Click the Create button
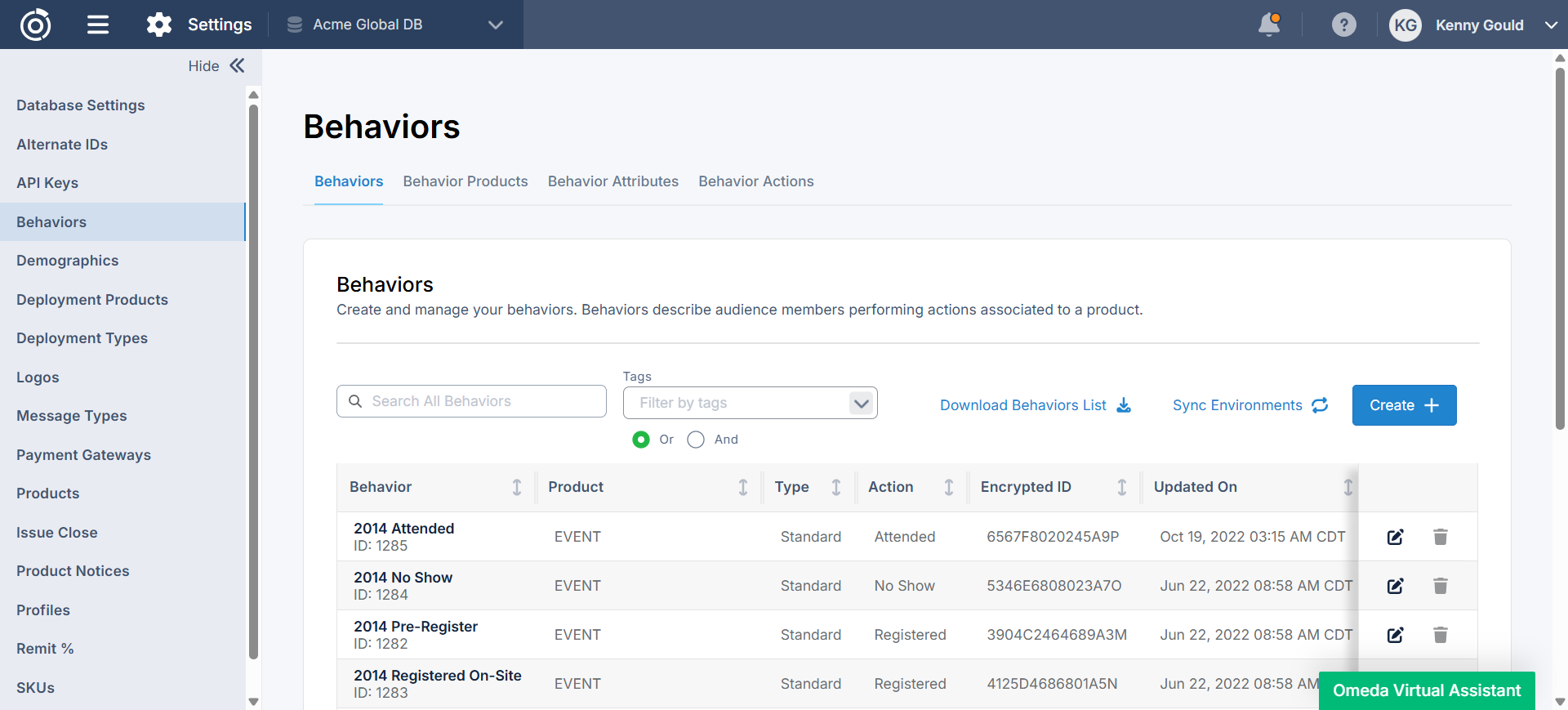The height and width of the screenshot is (710, 1568). pos(1403,405)
